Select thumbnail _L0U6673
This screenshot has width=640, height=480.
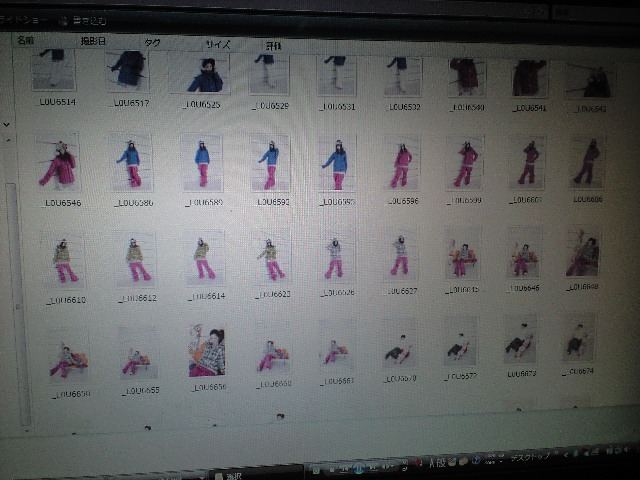coord(520,340)
